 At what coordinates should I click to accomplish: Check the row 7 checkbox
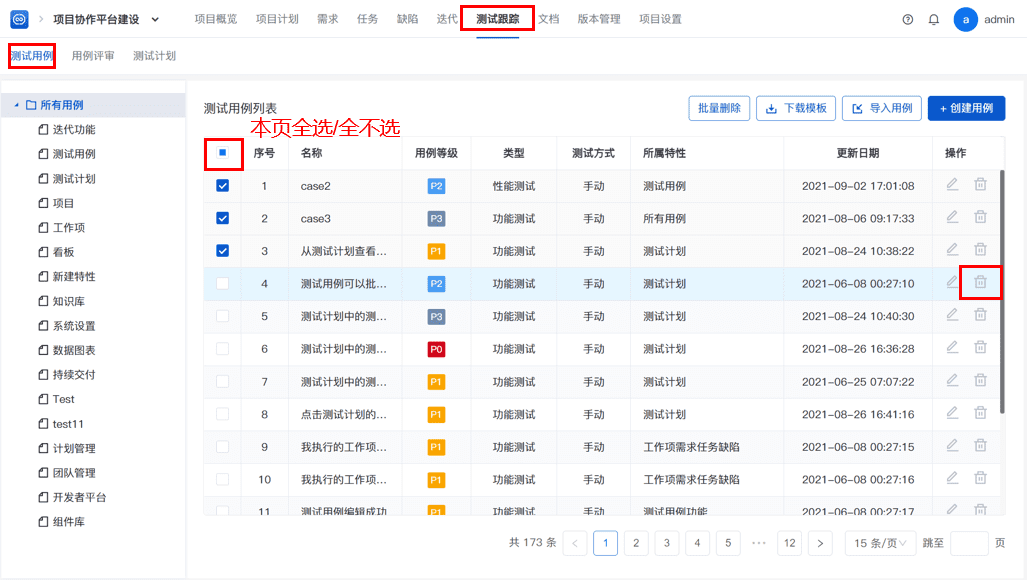pyautogui.click(x=223, y=381)
